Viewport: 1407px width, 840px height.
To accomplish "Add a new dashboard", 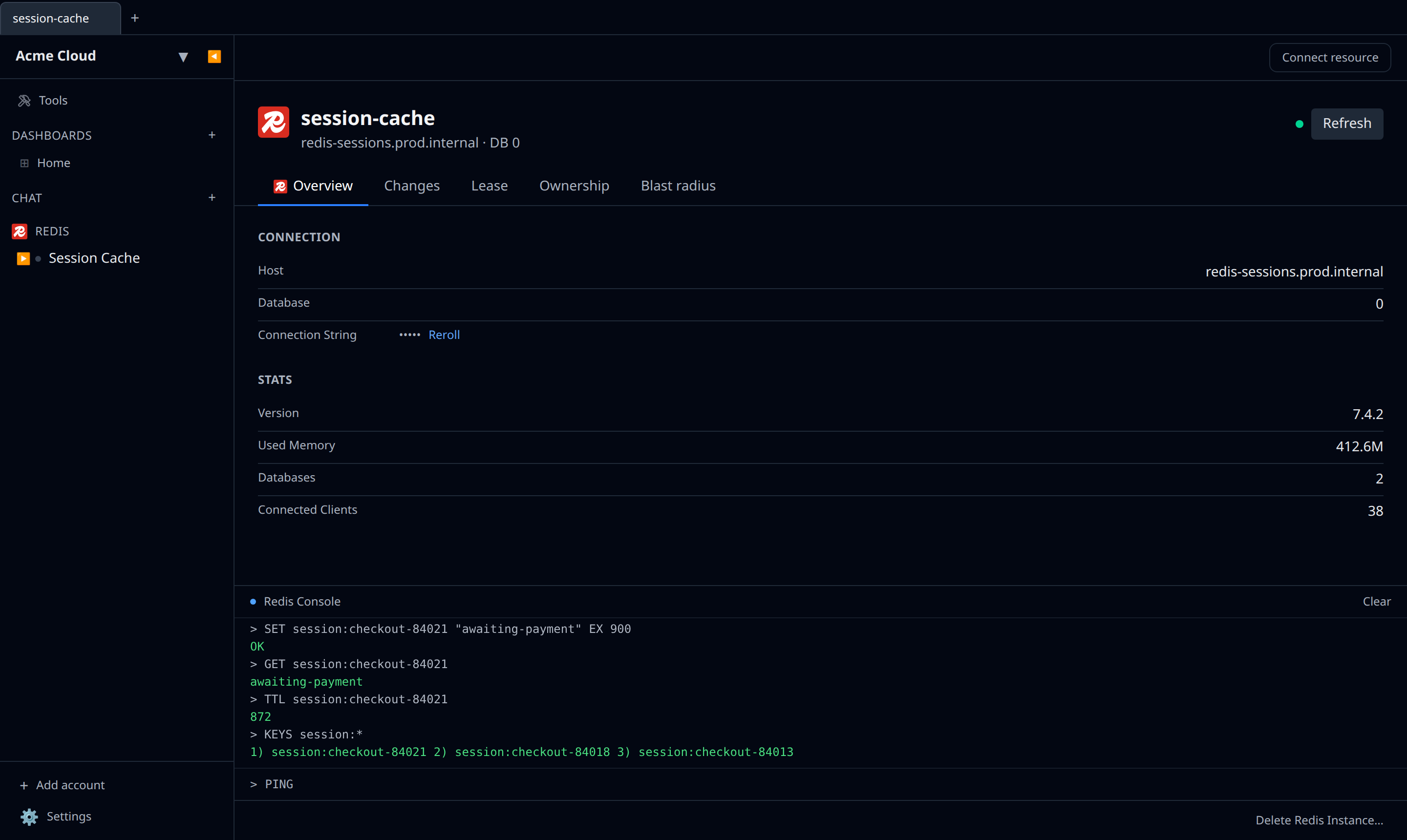I will (212, 135).
